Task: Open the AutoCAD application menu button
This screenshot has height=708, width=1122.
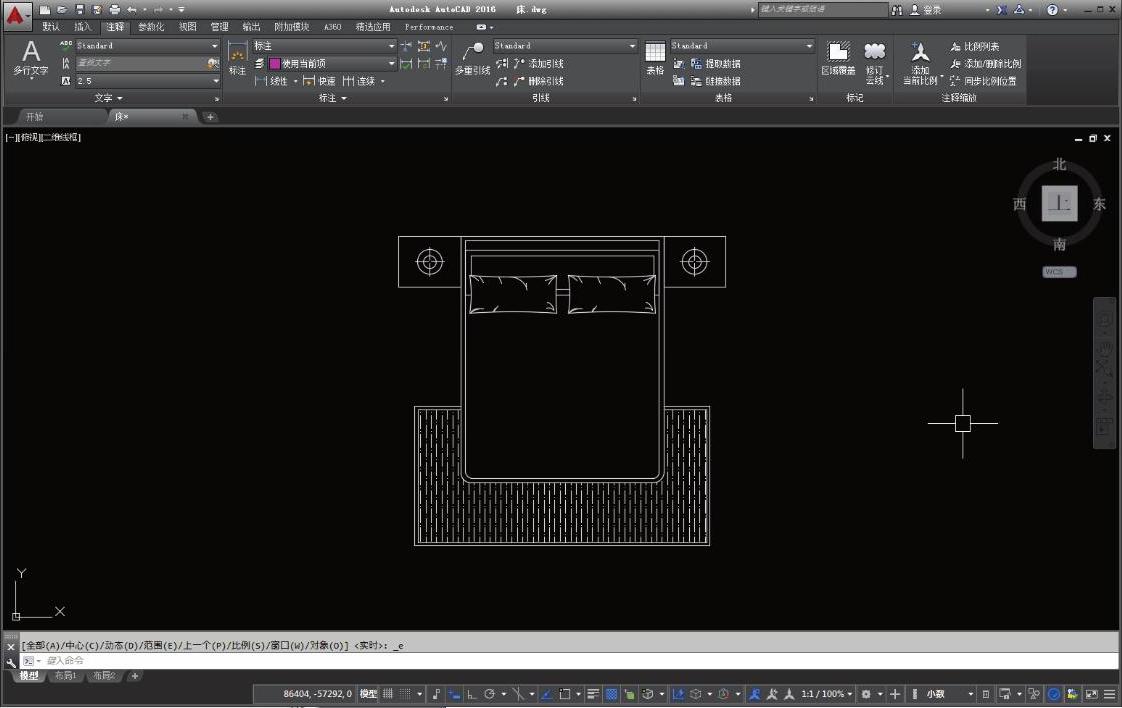Action: [x=16, y=16]
